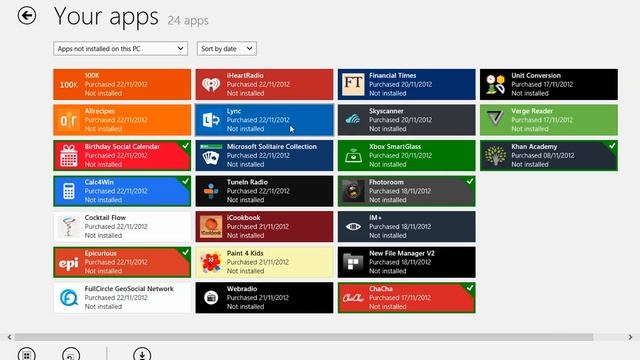This screenshot has width=640, height=360.
Task: Click the Unit Conversion icon
Action: [x=496, y=84]
